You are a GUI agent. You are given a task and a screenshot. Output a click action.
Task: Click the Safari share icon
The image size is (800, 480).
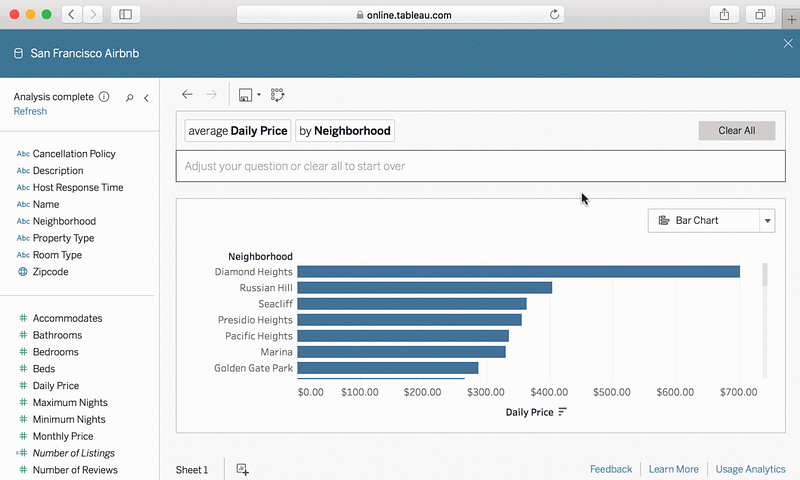[723, 15]
